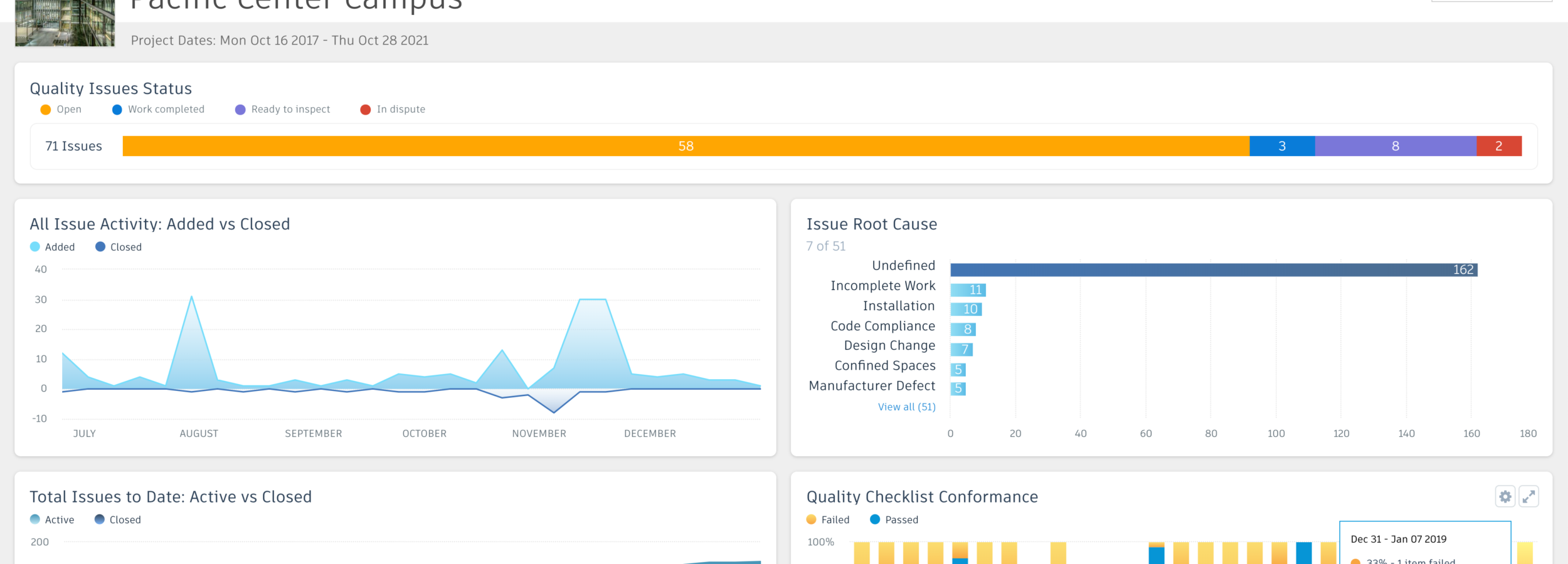
Task: Hide Closed series in Added vs Closed chart
Action: tap(119, 247)
